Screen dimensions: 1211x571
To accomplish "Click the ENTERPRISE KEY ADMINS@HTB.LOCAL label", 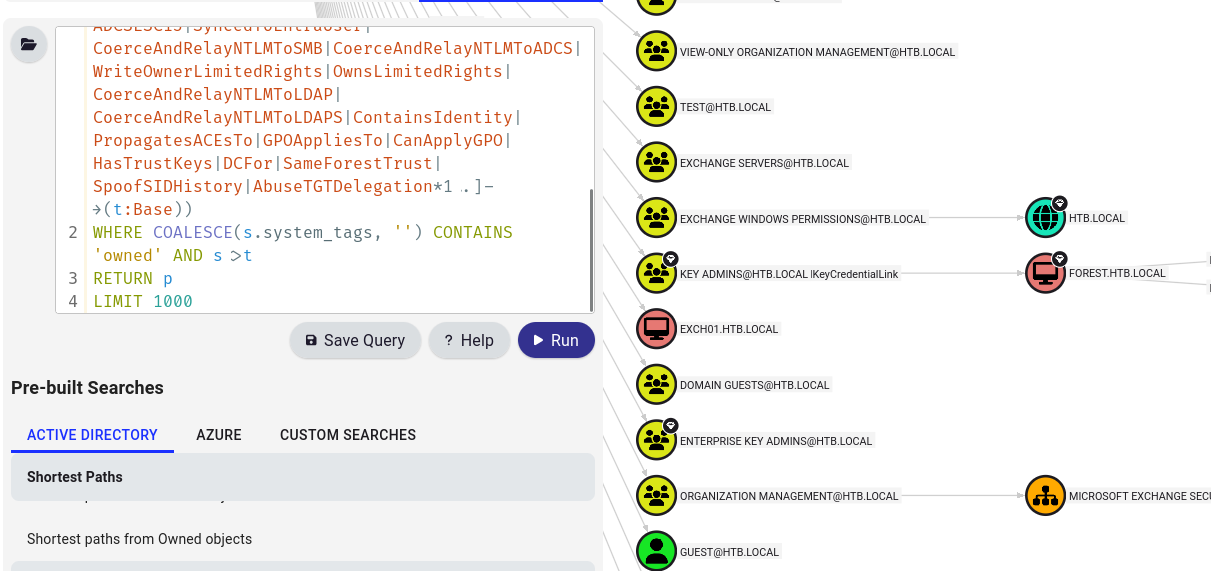I will (x=776, y=440).
